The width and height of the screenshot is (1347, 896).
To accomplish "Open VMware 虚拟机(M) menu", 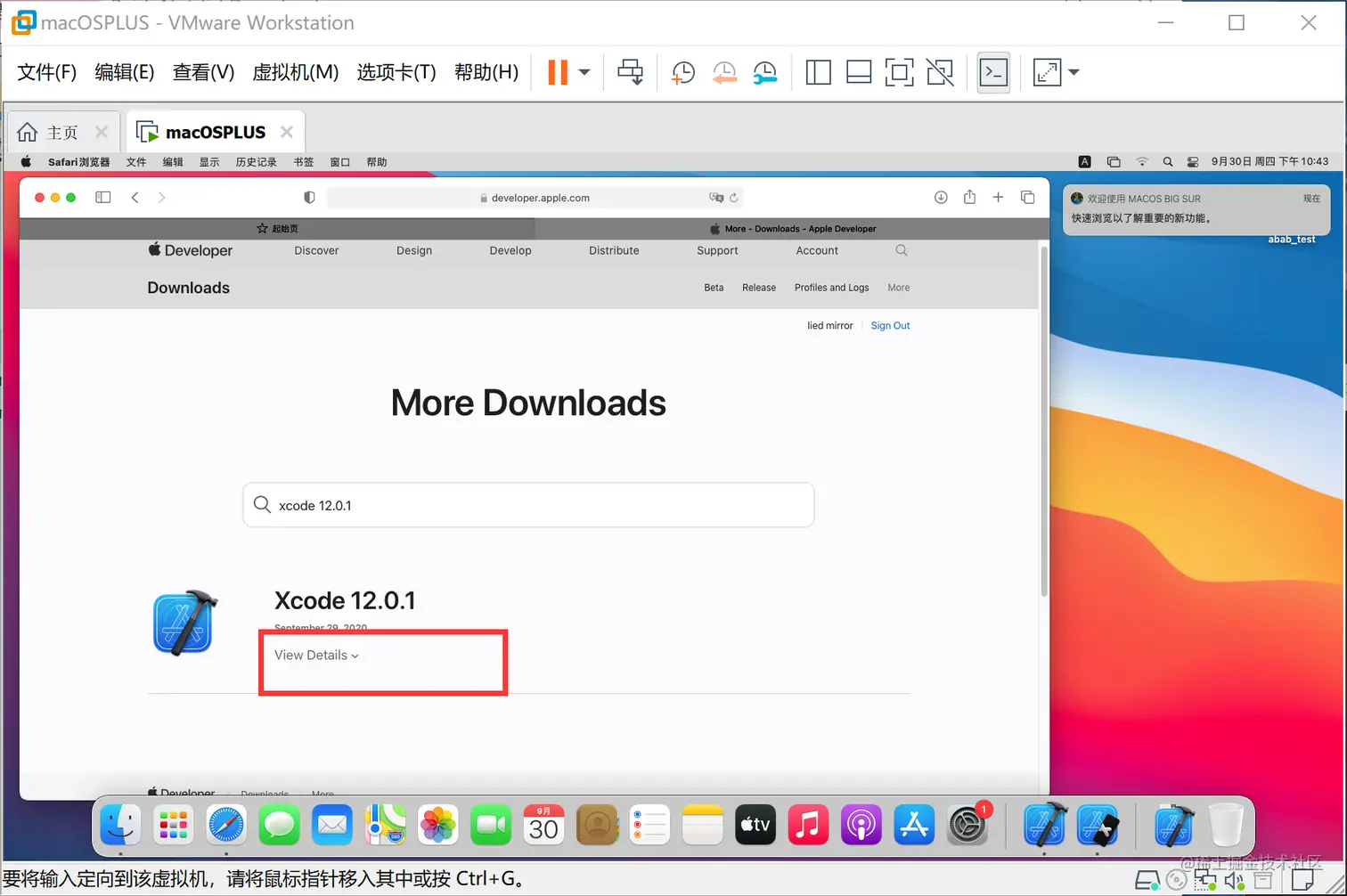I will 296,72.
